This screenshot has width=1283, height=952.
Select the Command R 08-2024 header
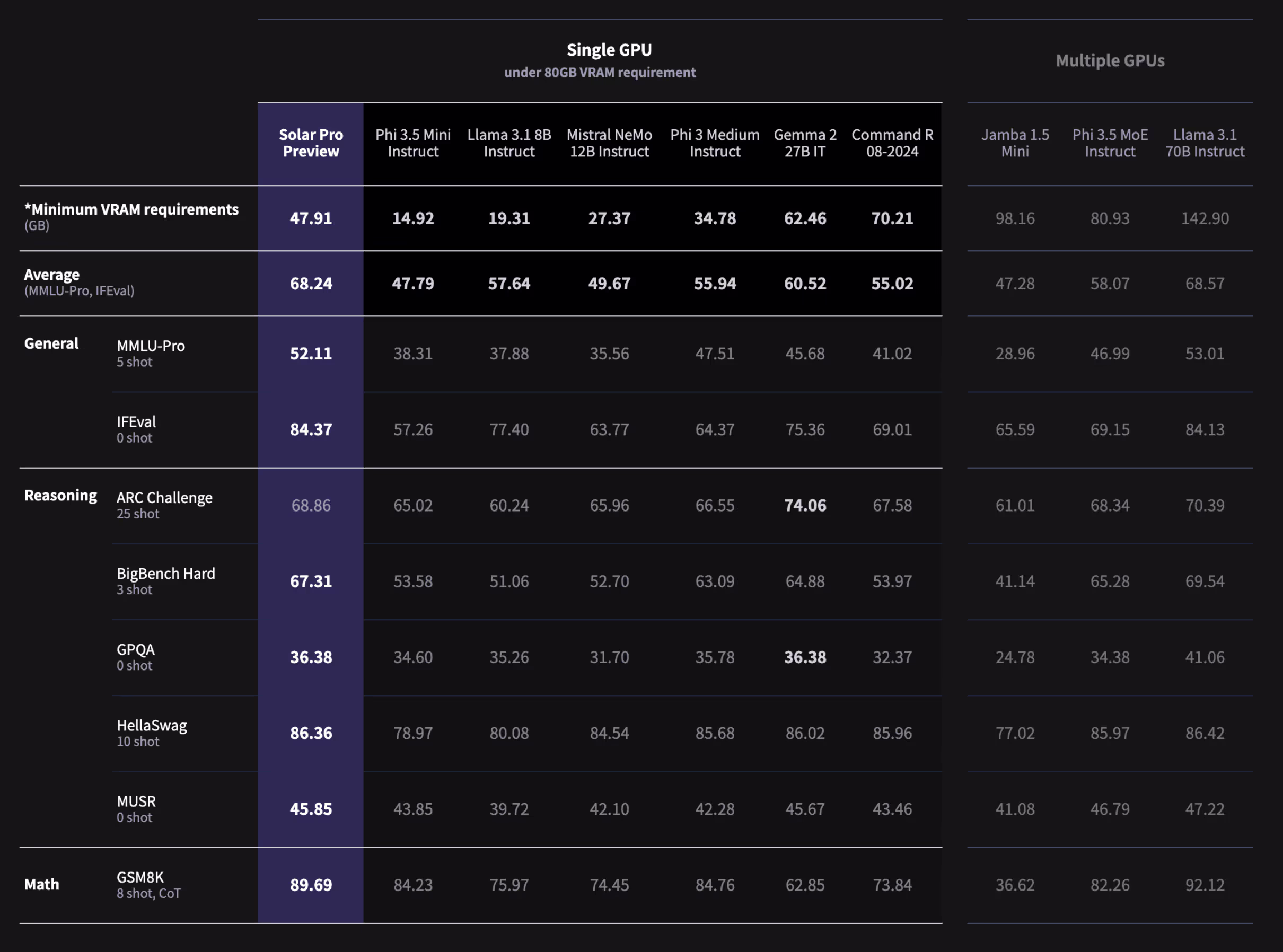(892, 143)
